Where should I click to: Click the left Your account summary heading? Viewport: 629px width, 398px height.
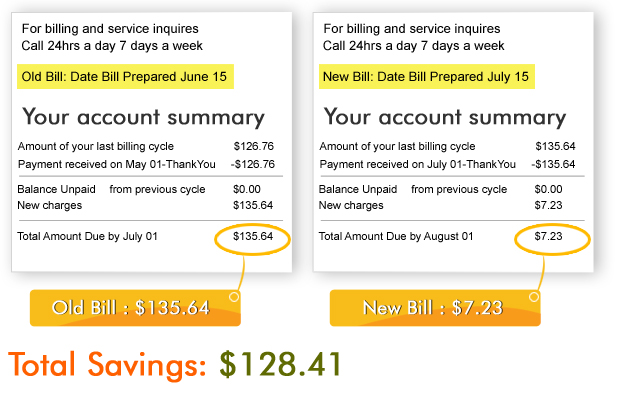coord(143,117)
